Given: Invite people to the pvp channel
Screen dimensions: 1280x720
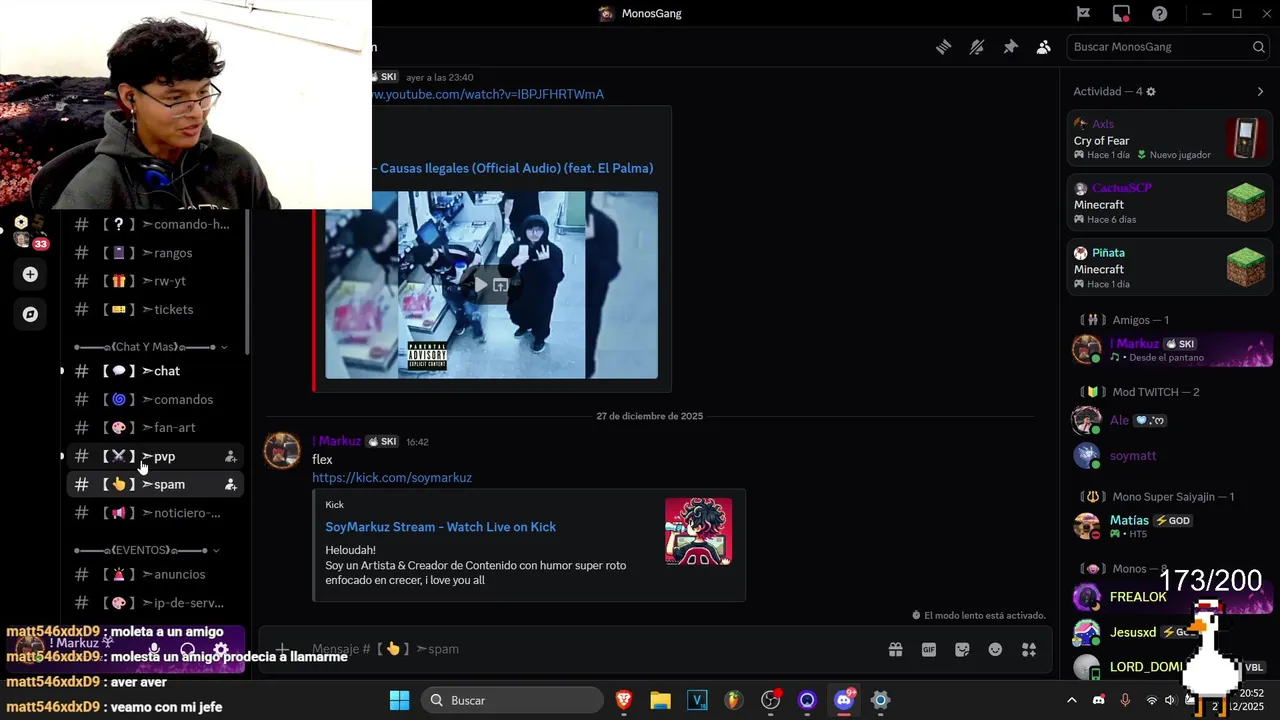Looking at the screenshot, I should tap(231, 456).
